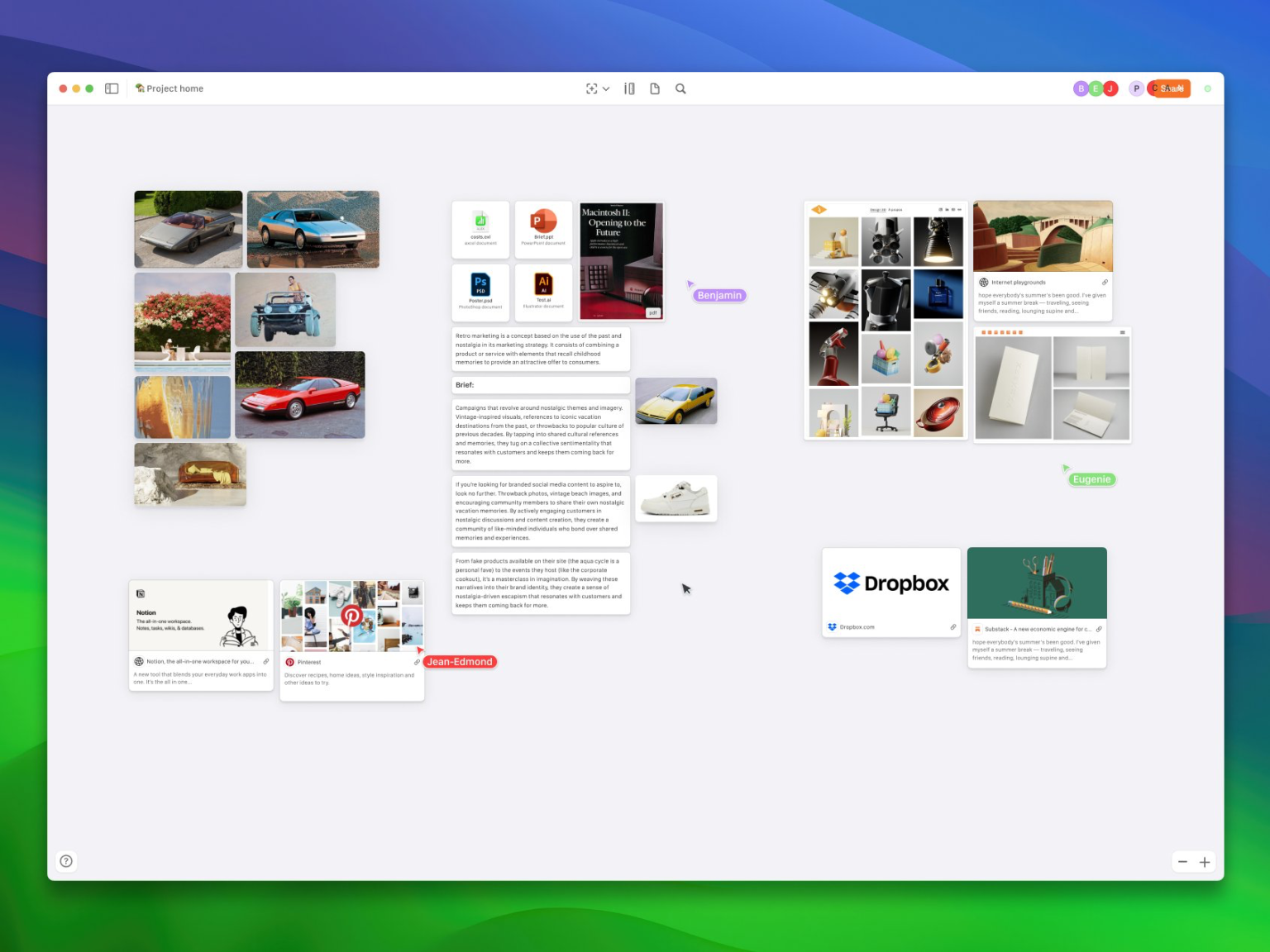Screen dimensions: 1270x952
Task: Open the Poster.psd Photoshop file card
Action: tap(480, 290)
